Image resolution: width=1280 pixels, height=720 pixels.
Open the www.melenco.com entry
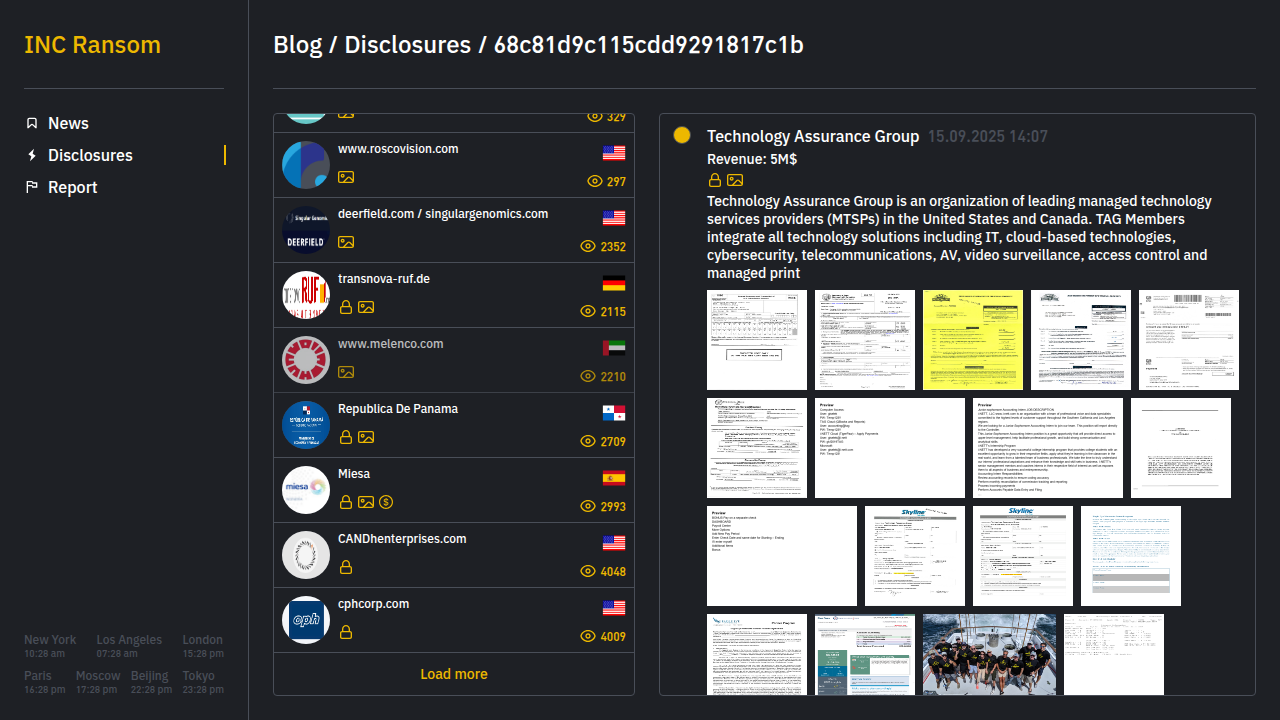click(454, 360)
